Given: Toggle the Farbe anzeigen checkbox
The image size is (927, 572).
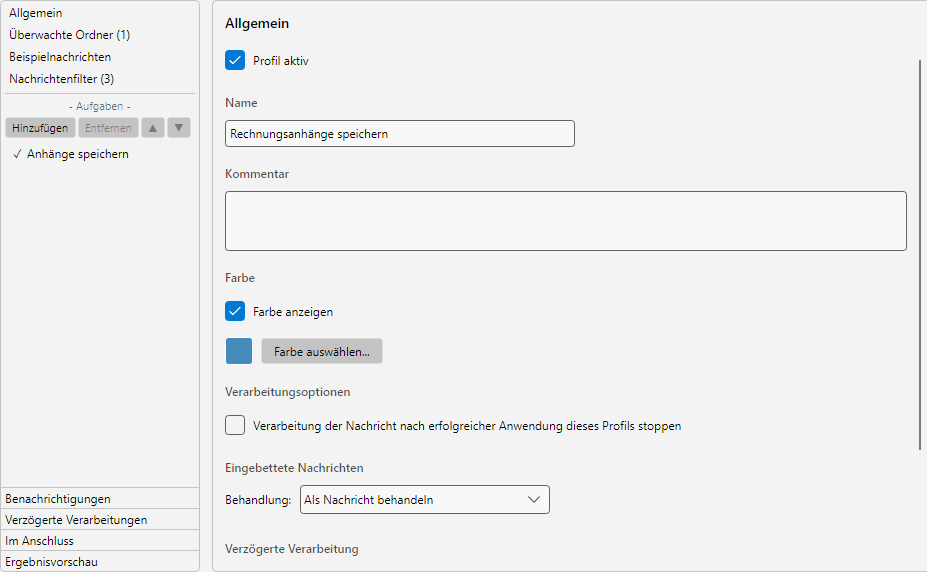Looking at the screenshot, I should [235, 311].
